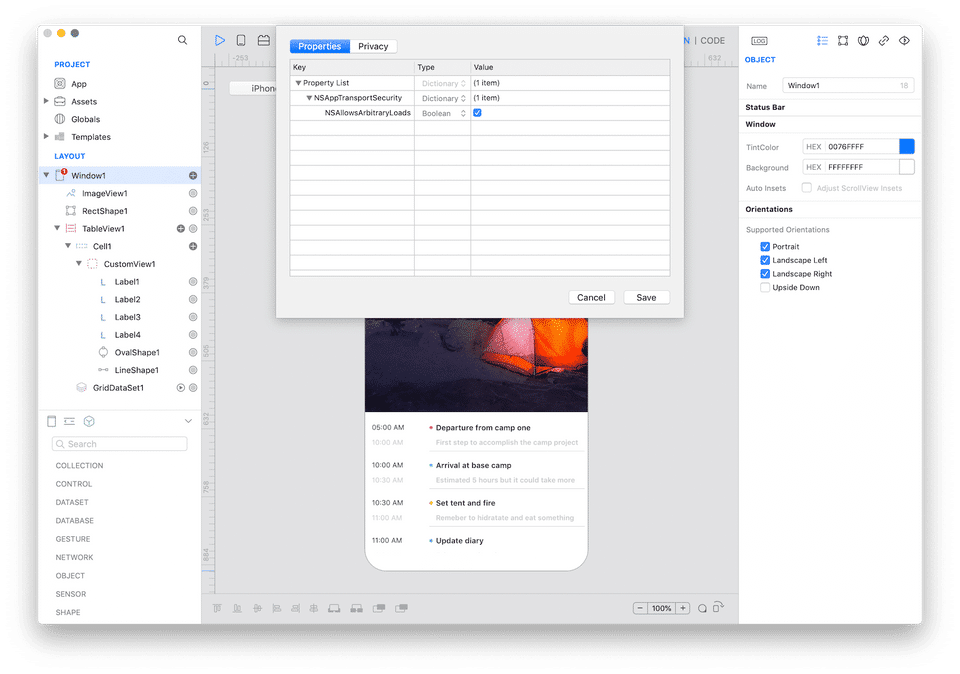Open the blue TintColor swatch
Viewport: 960px width, 674px height.
pos(906,147)
